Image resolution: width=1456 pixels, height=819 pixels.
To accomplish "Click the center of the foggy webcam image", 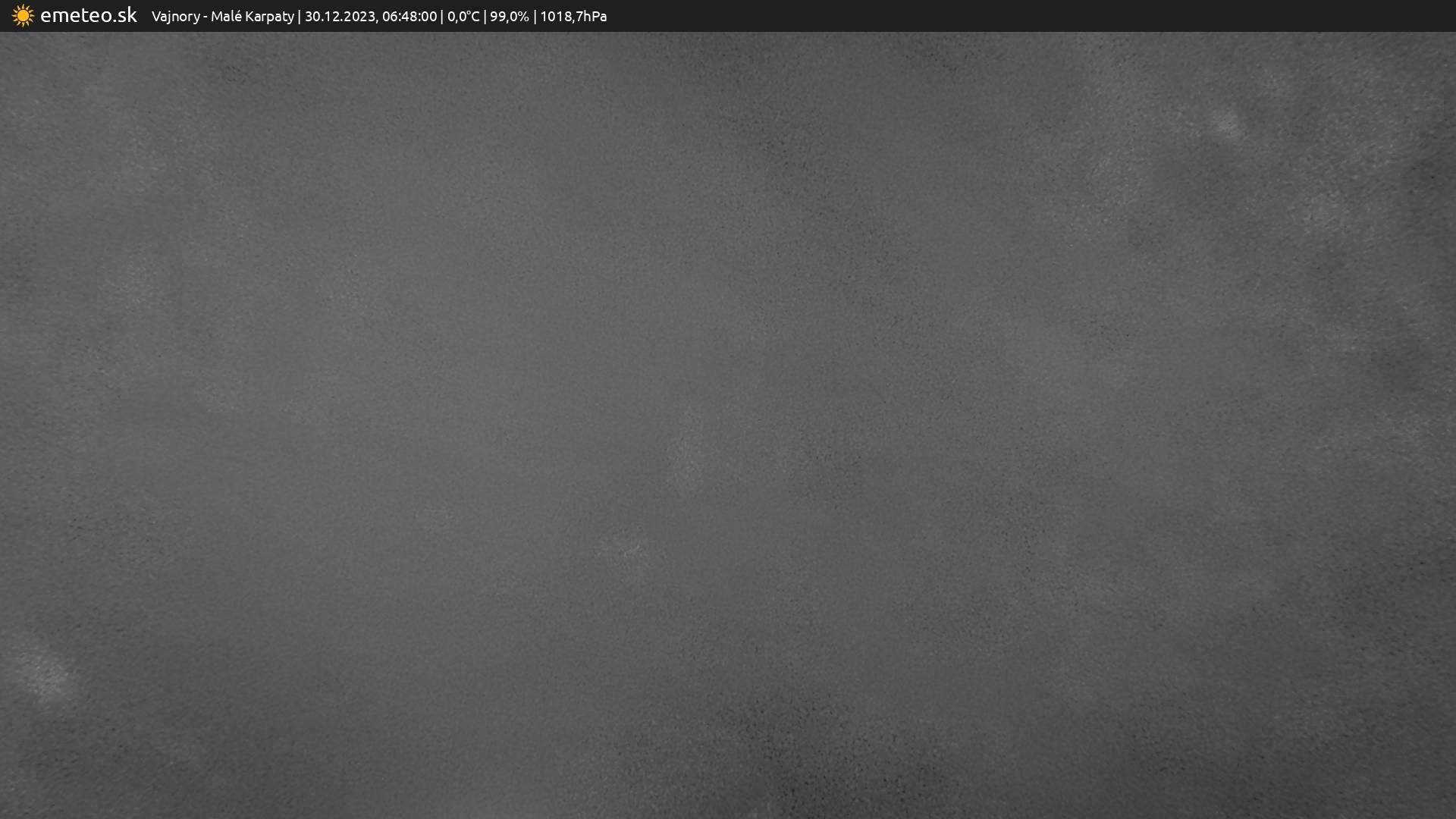I will (728, 425).
